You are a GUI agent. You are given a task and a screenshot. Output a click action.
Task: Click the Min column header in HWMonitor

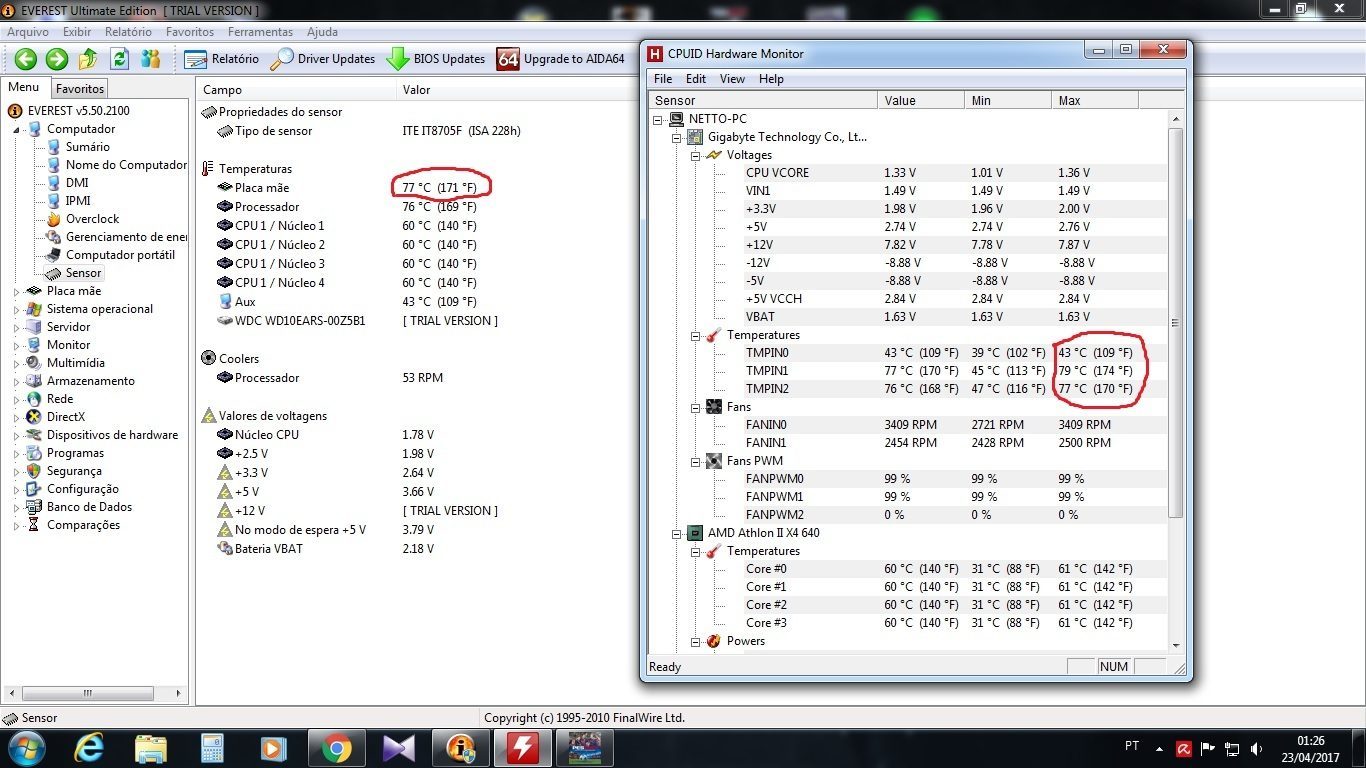1008,101
